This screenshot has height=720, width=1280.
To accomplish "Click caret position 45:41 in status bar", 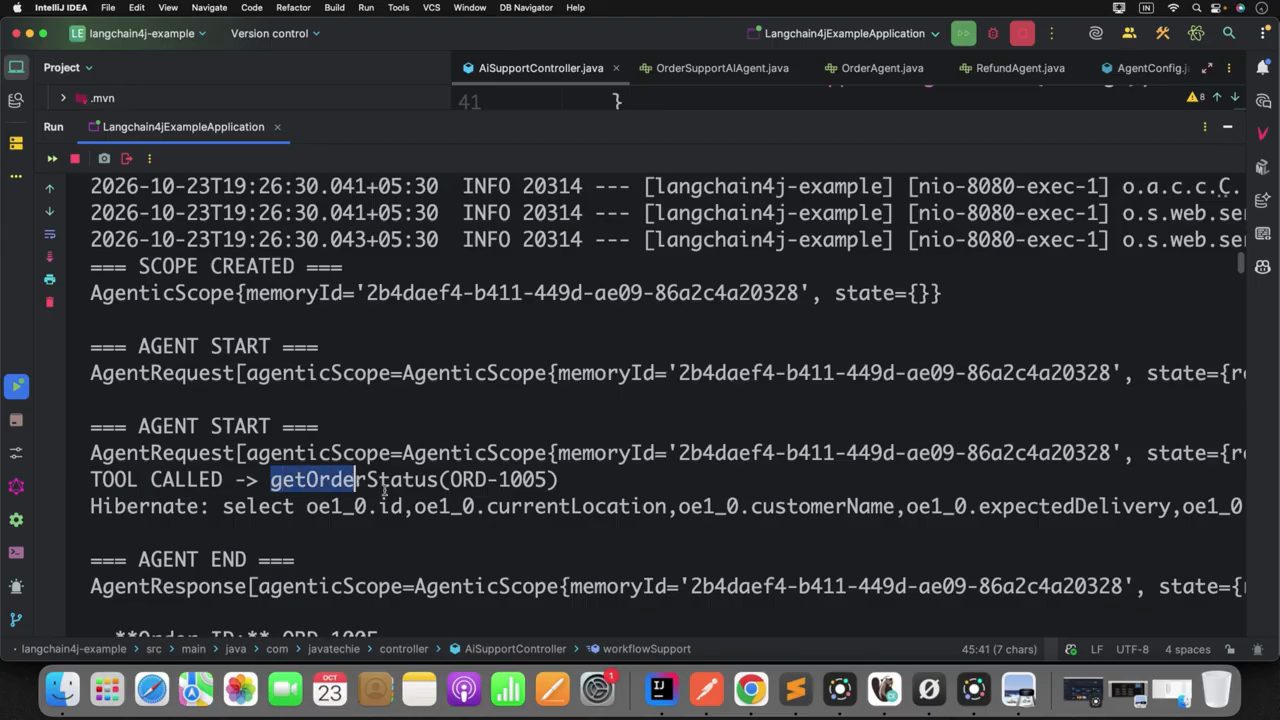I will tap(999, 649).
